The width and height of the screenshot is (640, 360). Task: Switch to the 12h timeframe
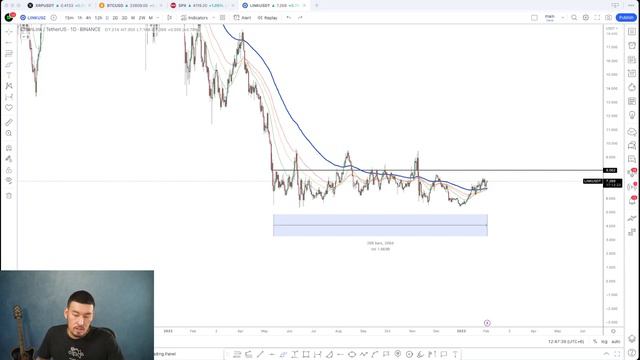tap(98, 18)
